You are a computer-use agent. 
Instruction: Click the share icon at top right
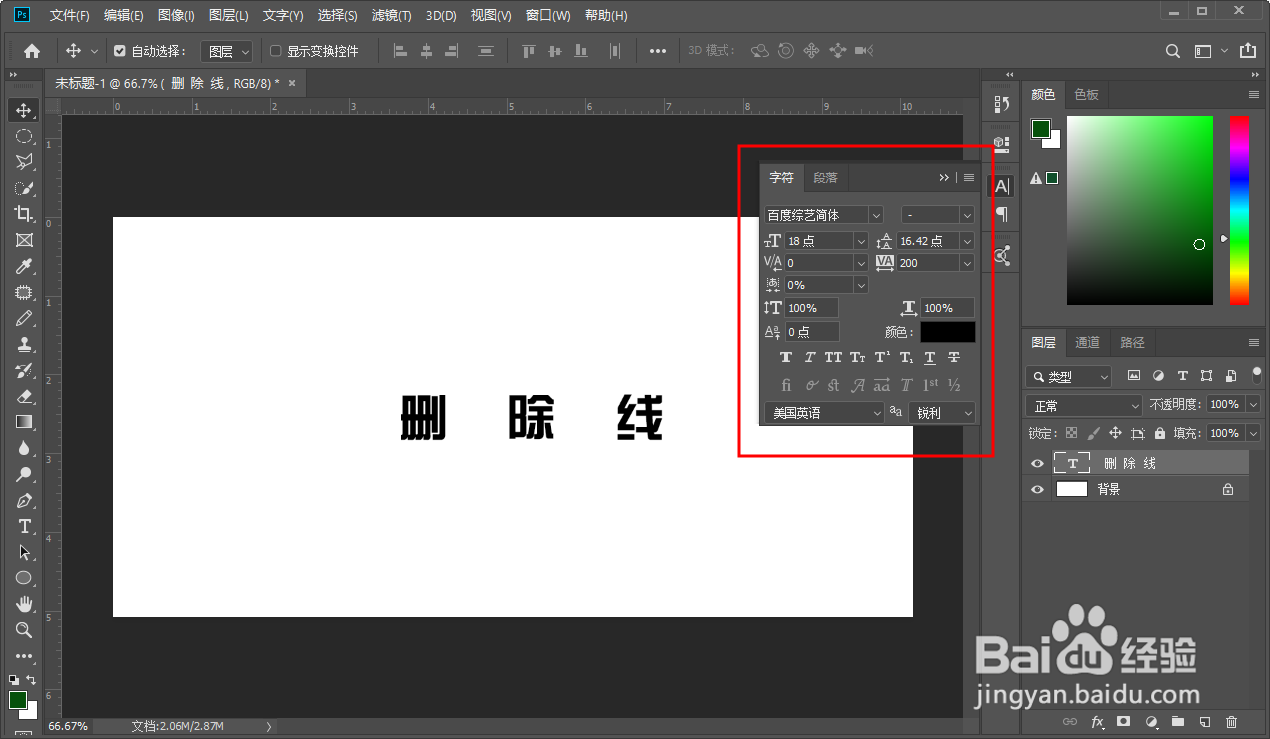[x=1247, y=51]
